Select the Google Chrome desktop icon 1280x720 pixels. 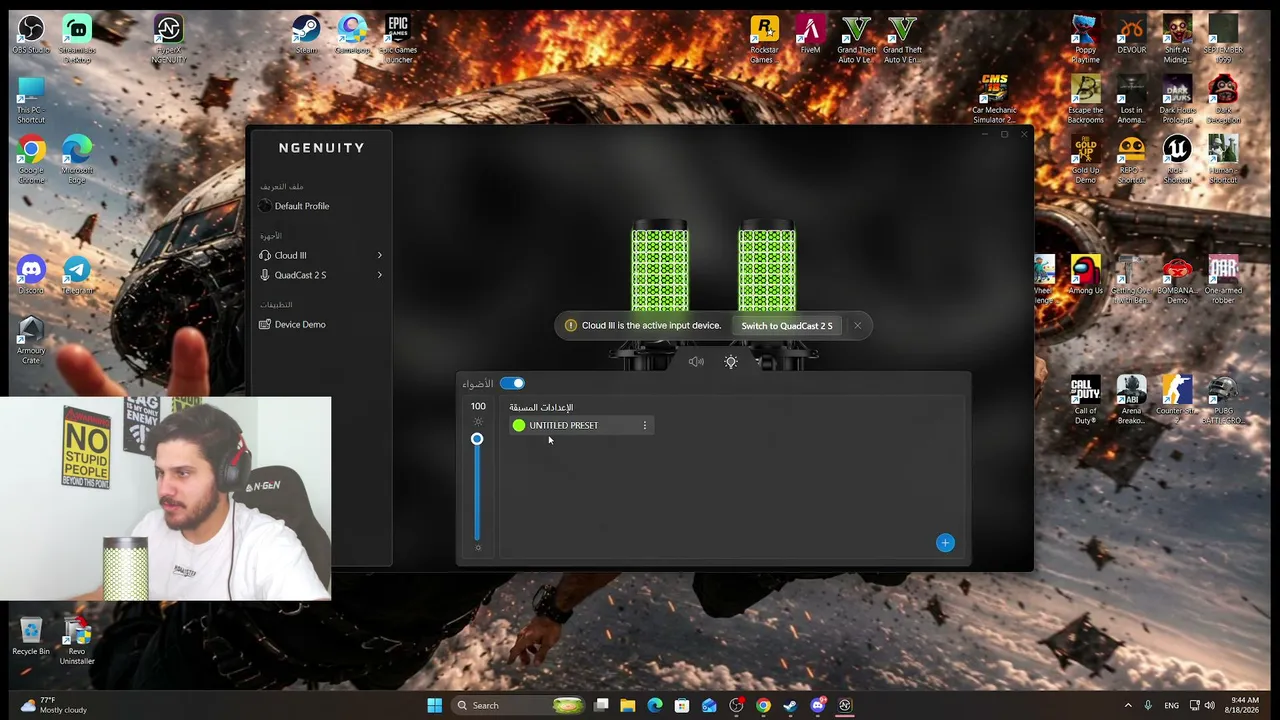click(x=31, y=160)
